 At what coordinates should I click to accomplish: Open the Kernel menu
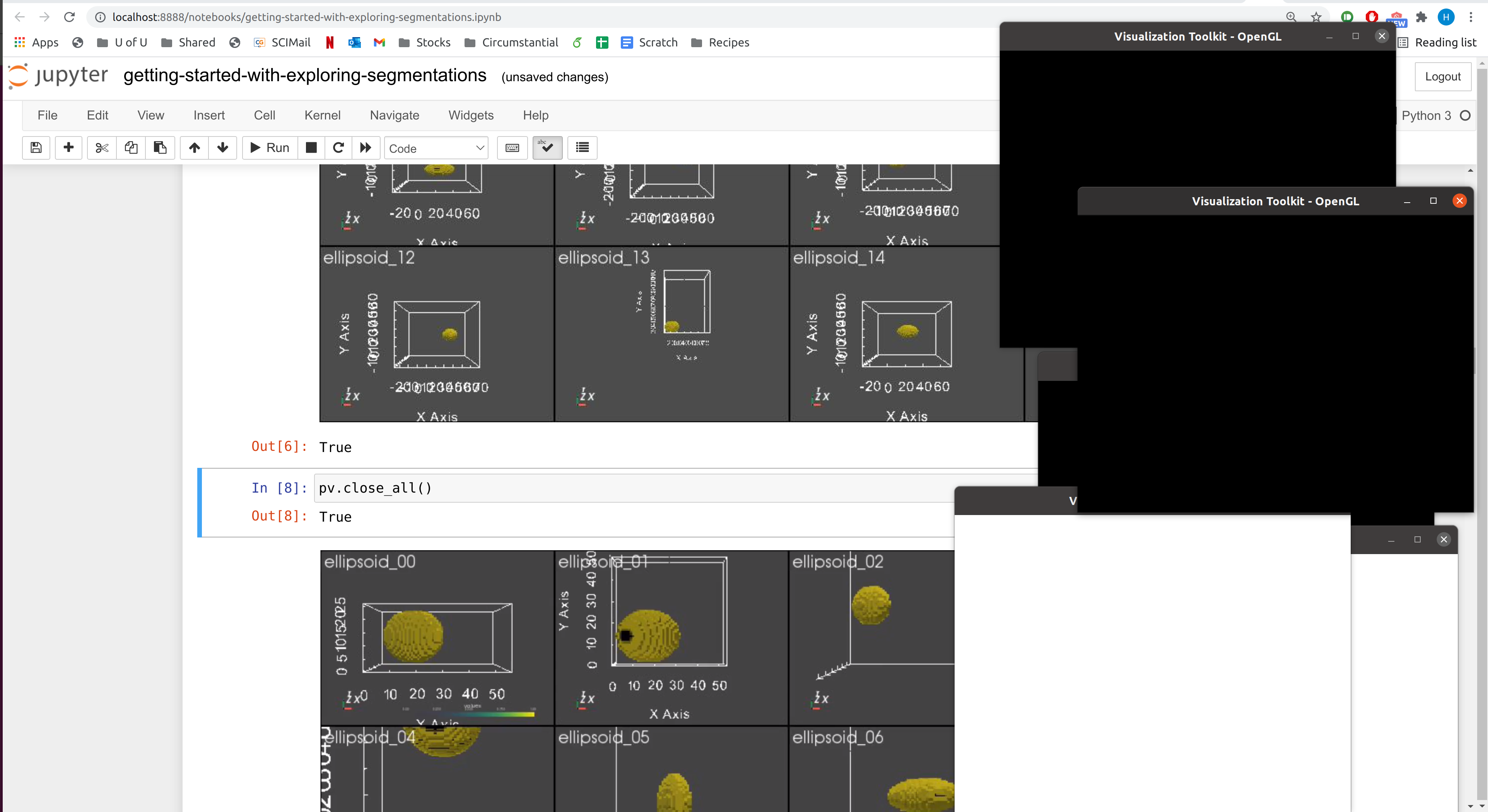(x=322, y=115)
